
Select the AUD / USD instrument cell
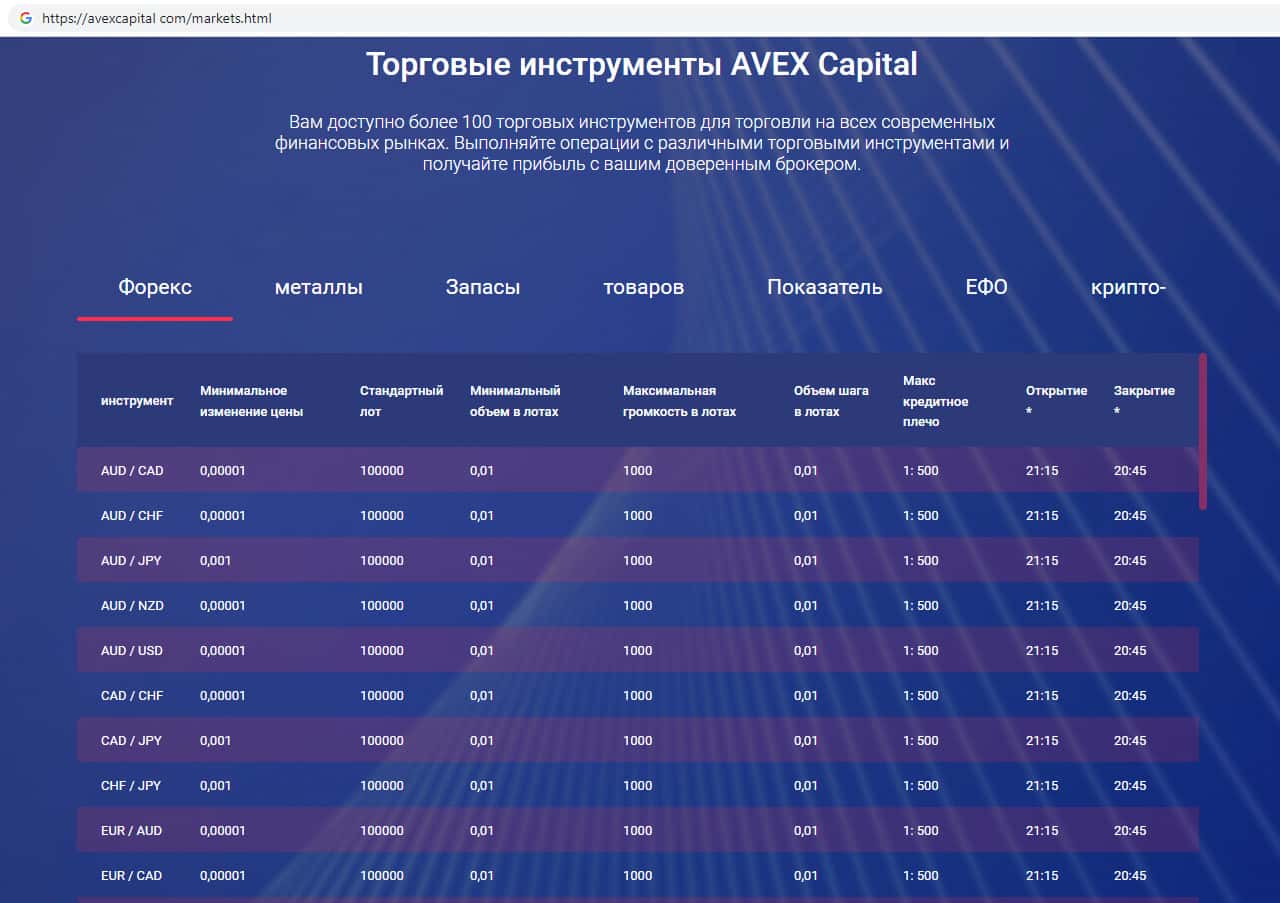[132, 650]
